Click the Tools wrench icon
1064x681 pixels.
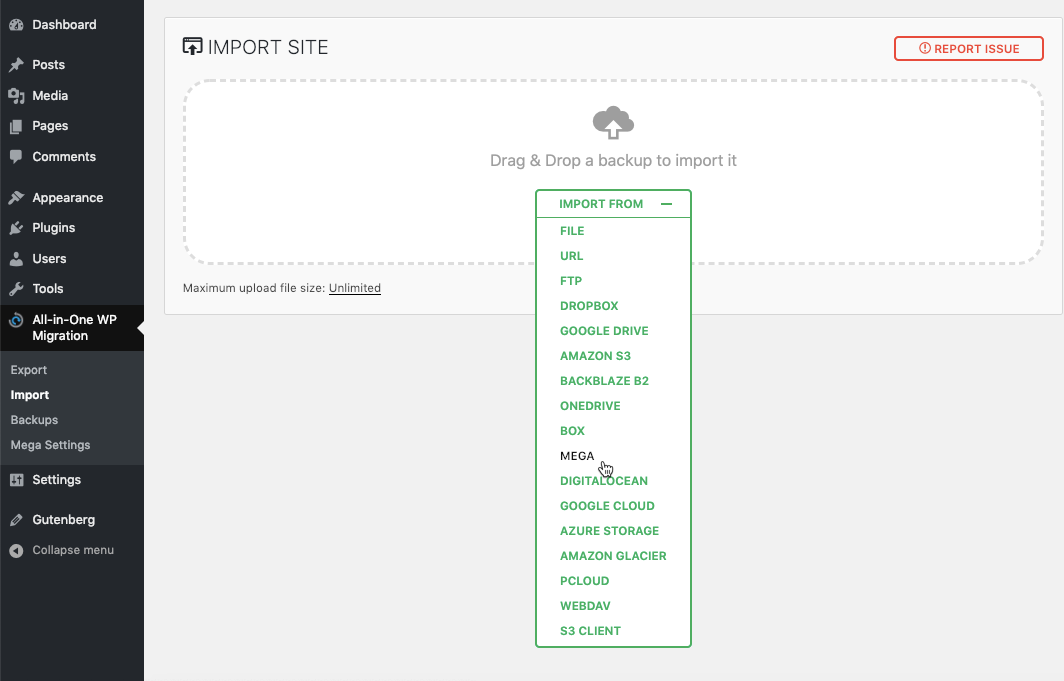[x=16, y=289]
